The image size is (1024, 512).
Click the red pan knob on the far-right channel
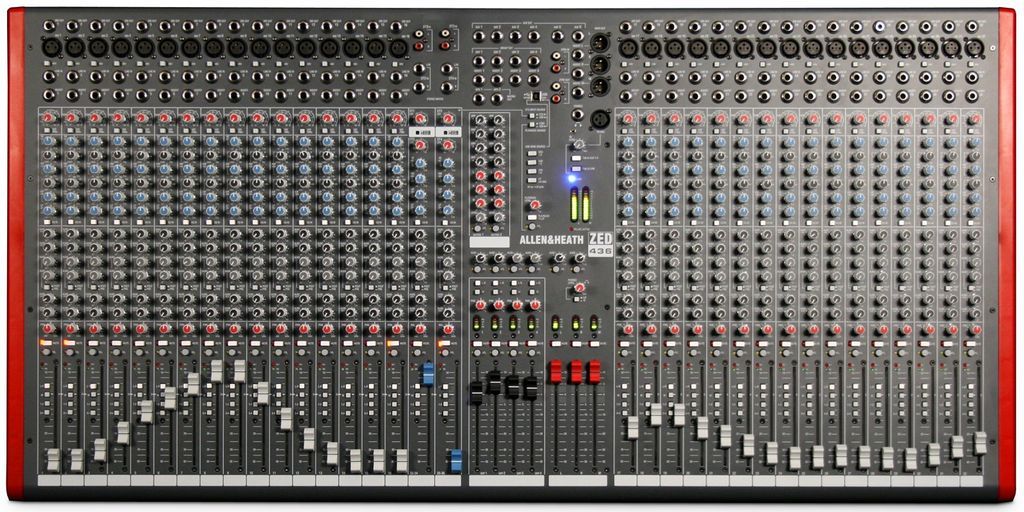point(975,328)
